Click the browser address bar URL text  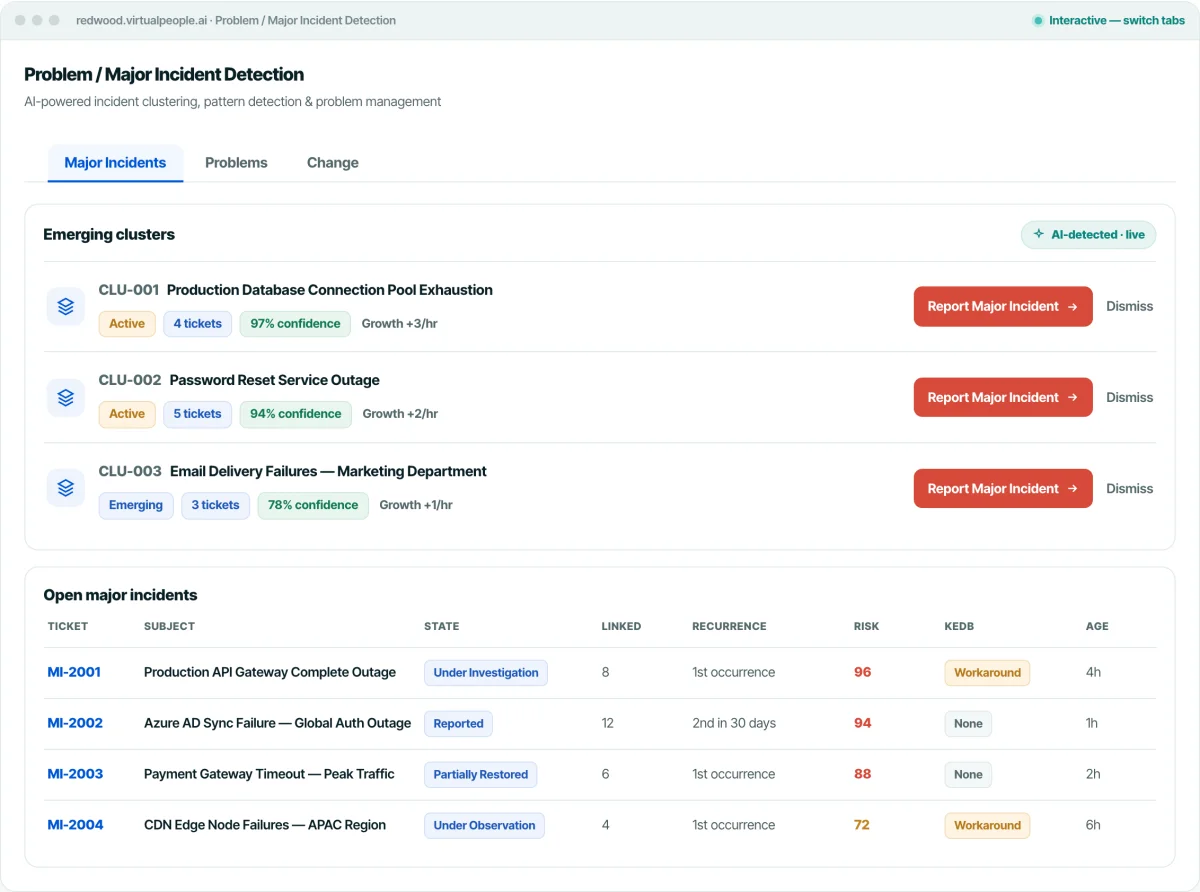point(236,20)
